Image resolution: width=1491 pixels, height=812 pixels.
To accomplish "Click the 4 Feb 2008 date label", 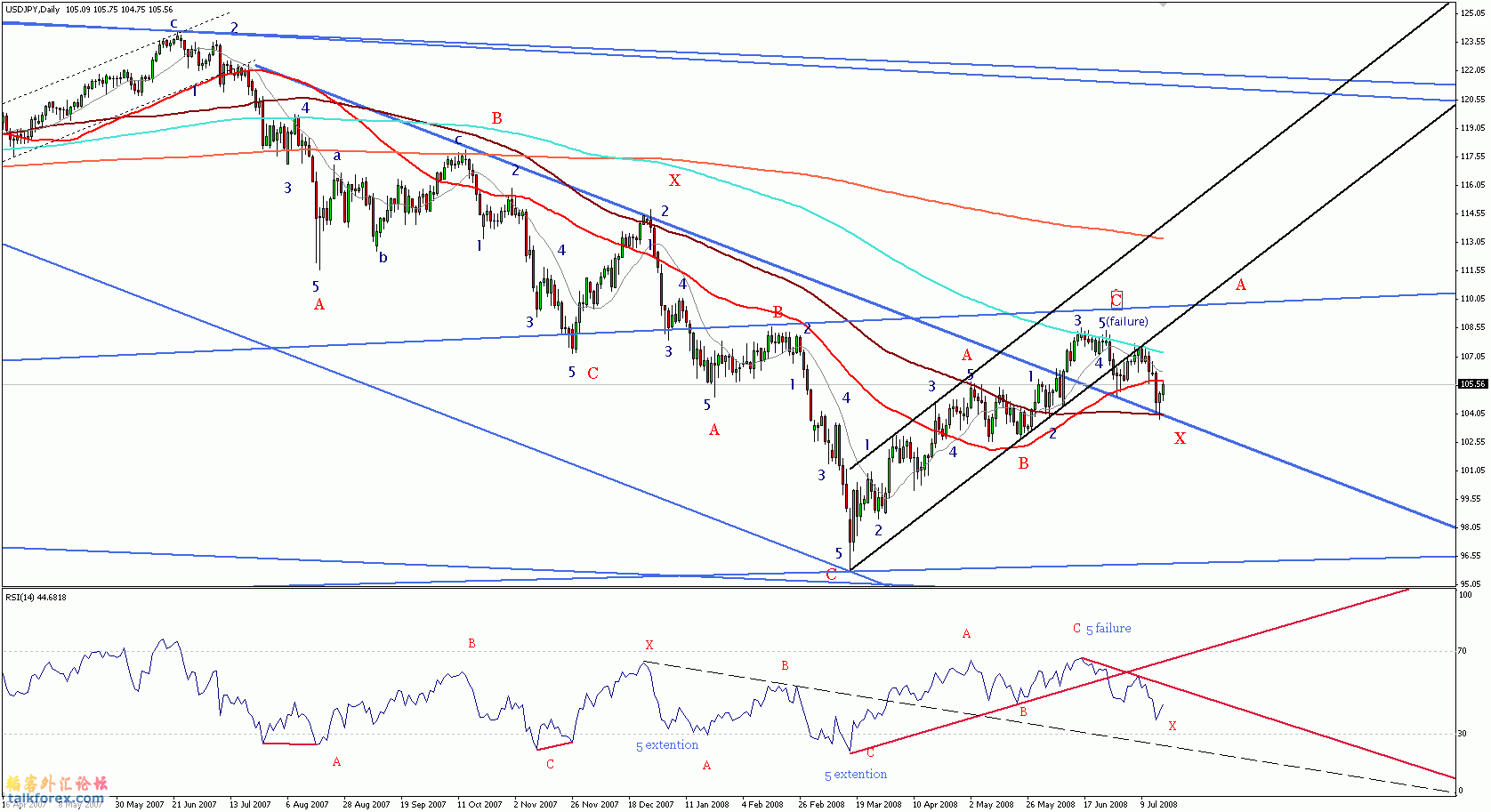I will tap(762, 805).
